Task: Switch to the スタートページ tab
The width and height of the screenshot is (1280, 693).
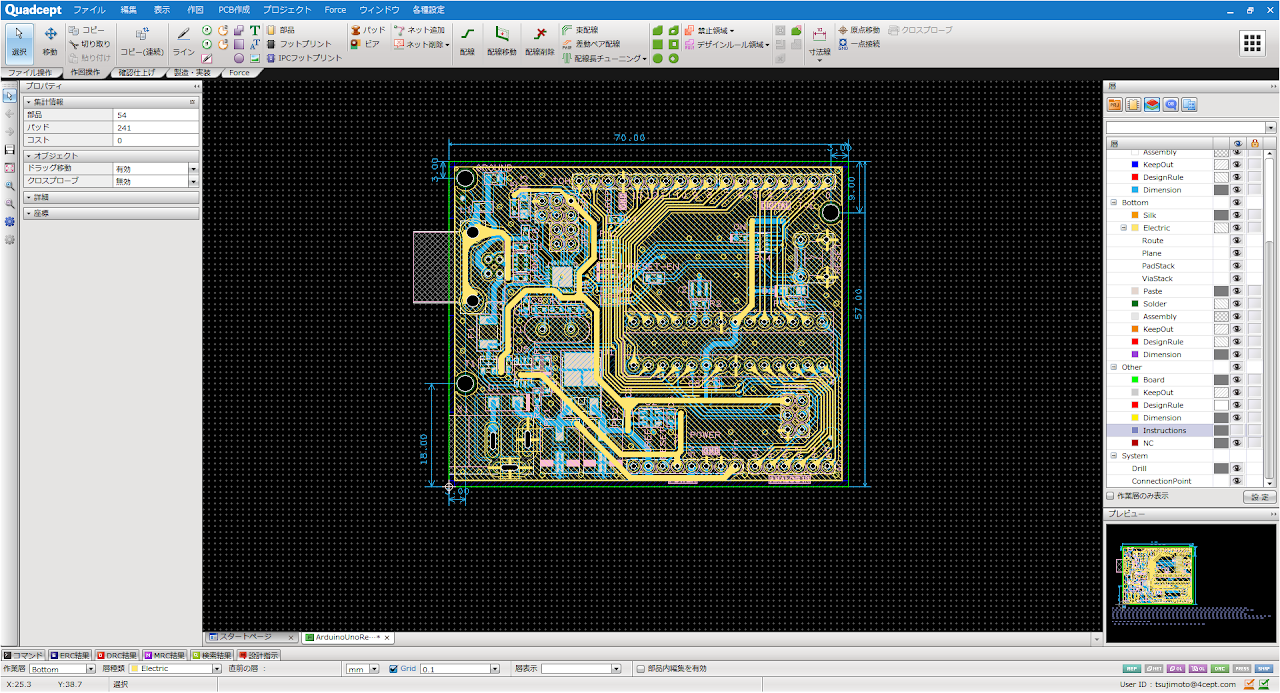Action: click(x=246, y=637)
